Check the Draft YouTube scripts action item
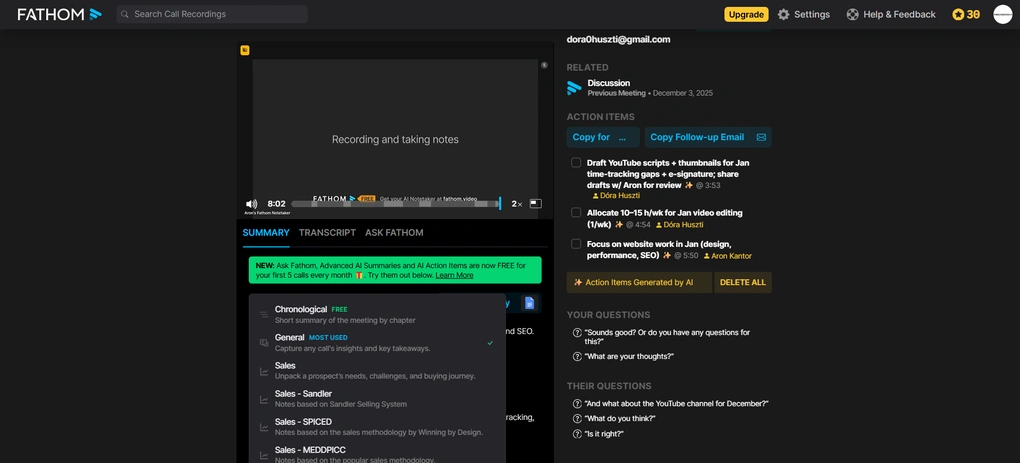Image resolution: width=1020 pixels, height=463 pixels. click(x=576, y=163)
